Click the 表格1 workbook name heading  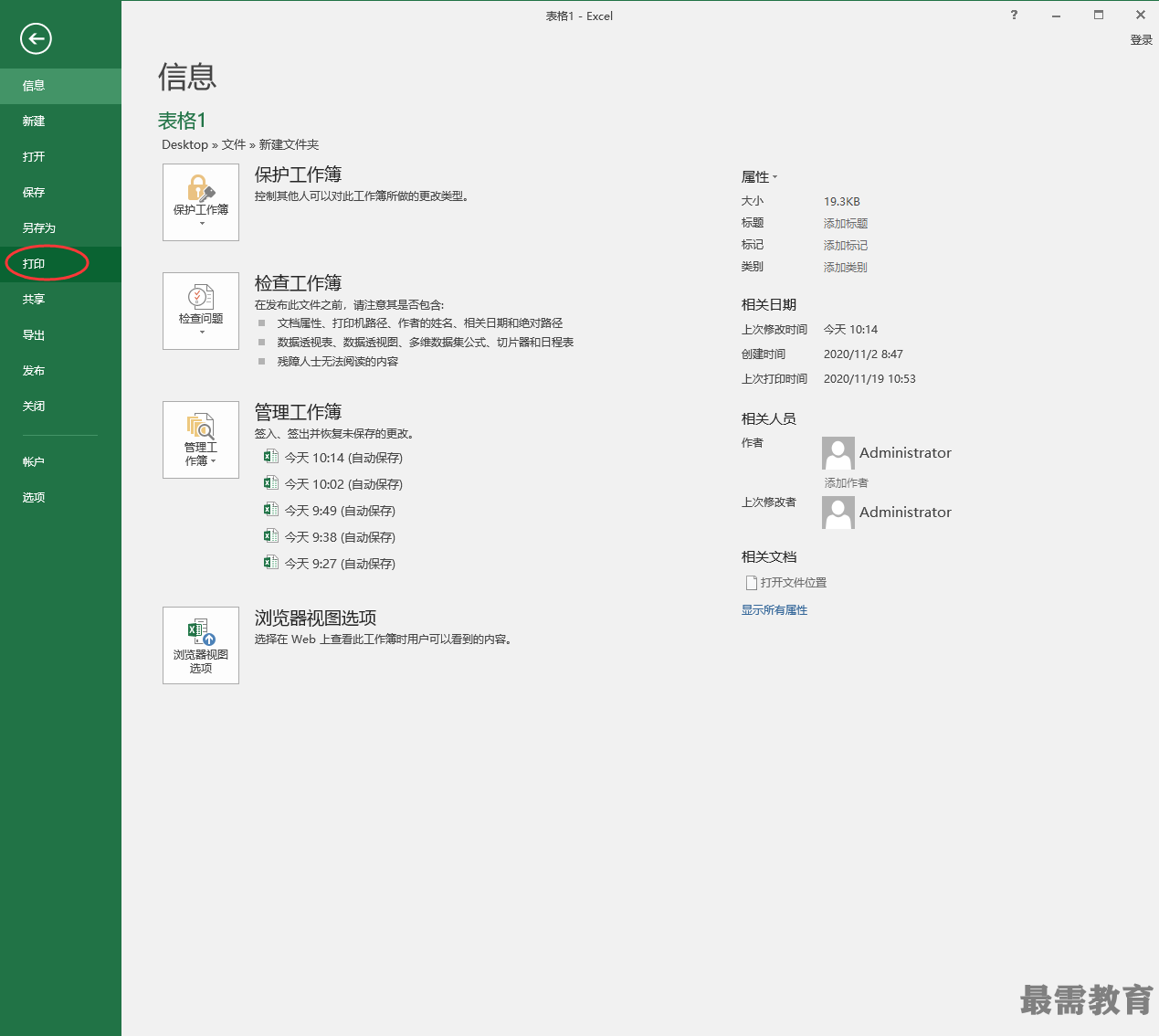coord(183,121)
